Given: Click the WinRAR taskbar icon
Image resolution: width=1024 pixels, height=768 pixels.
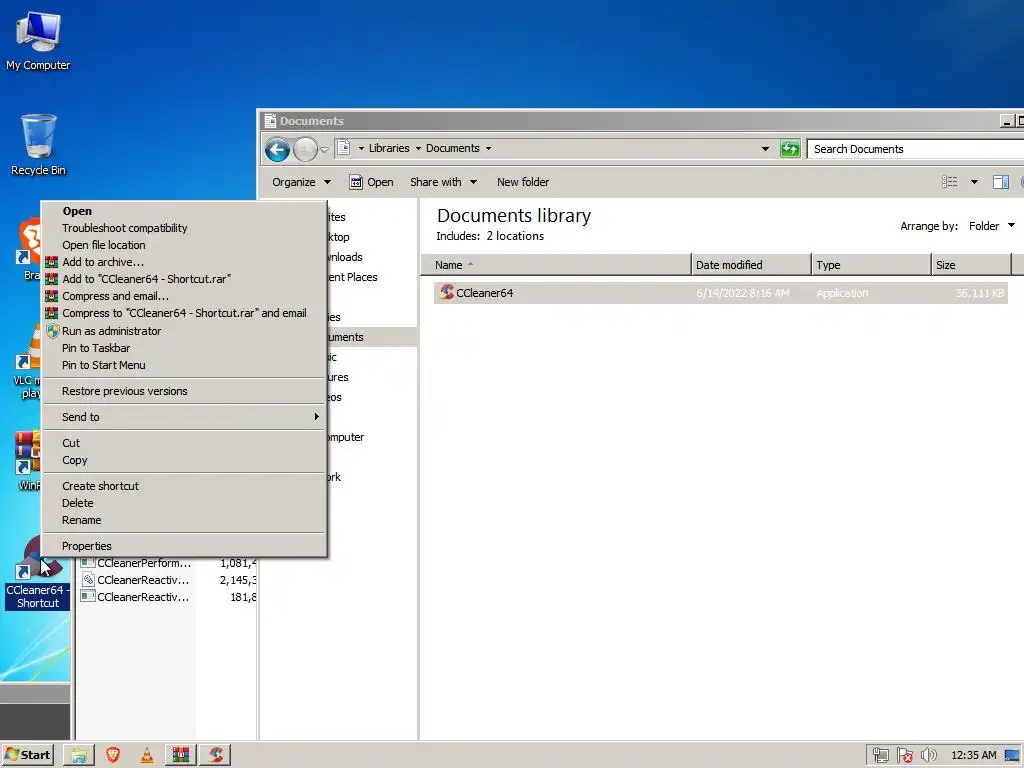Looking at the screenshot, I should click(181, 756).
